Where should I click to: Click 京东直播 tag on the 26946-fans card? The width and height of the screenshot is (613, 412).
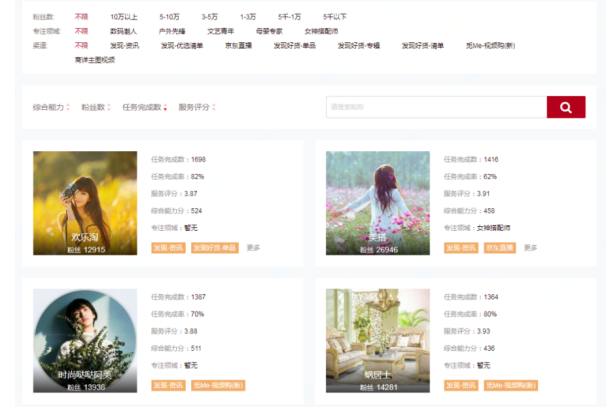point(500,248)
